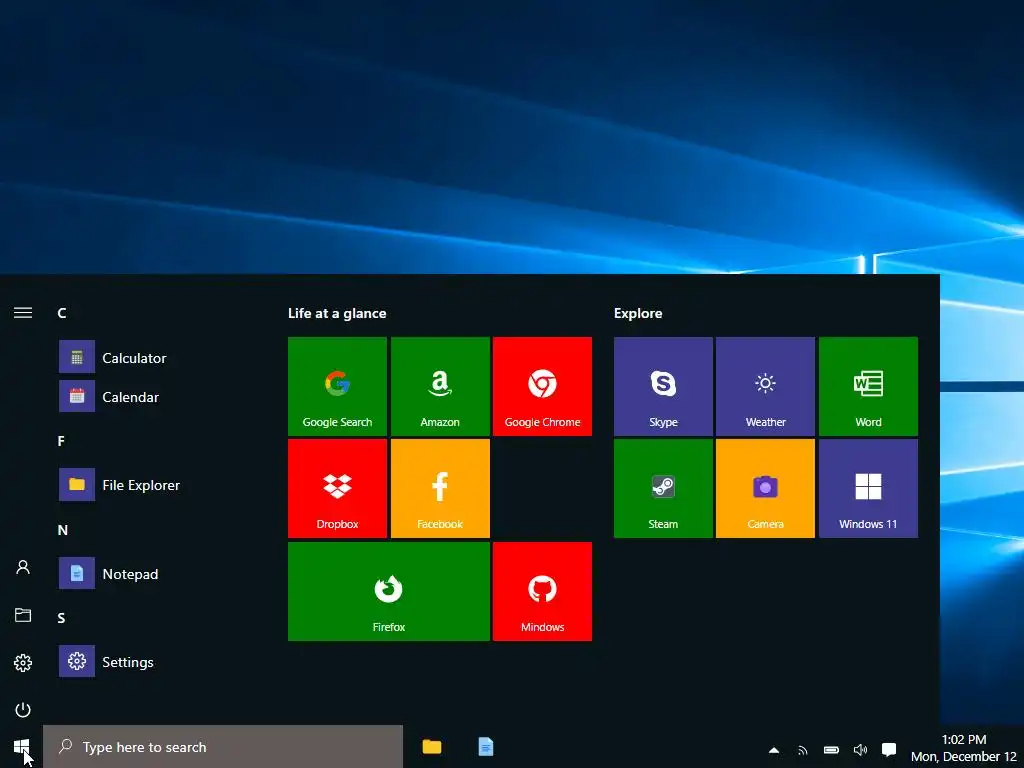Open the notification center icon
1024x768 pixels.
pos(889,750)
